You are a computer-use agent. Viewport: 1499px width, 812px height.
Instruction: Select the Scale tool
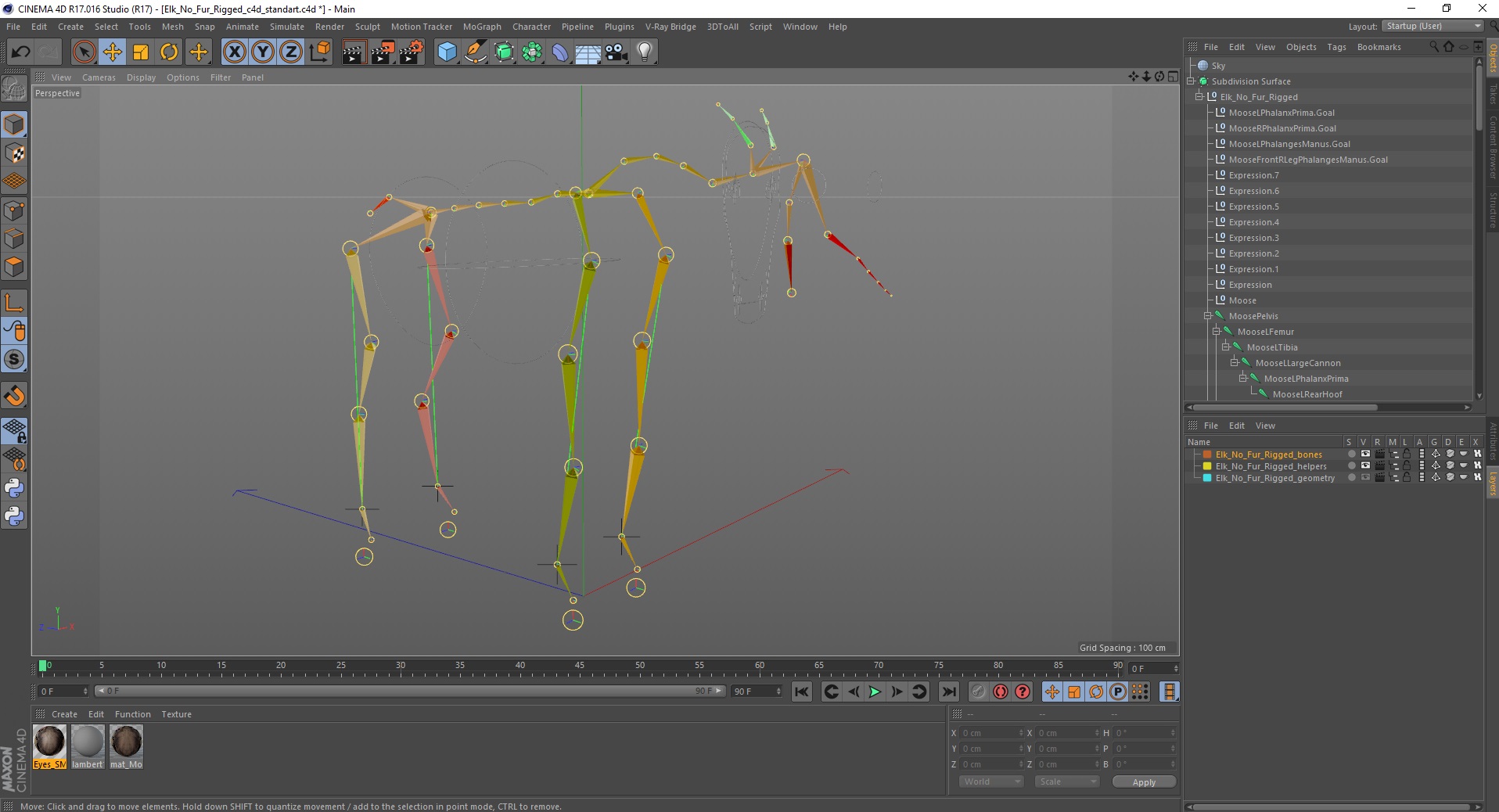tap(141, 52)
